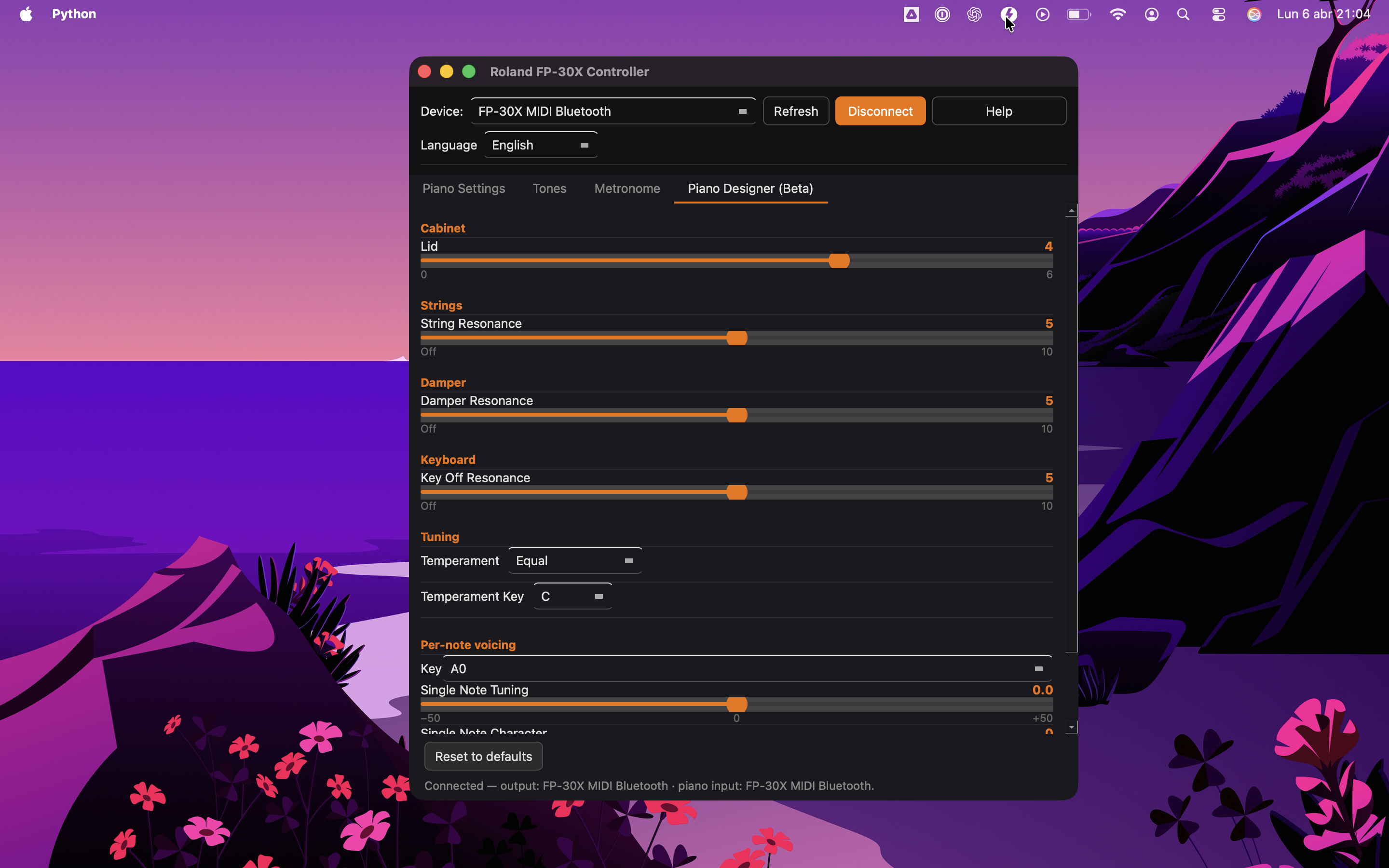Open the Device selection dropdown
The height and width of the screenshot is (868, 1389).
tap(612, 111)
